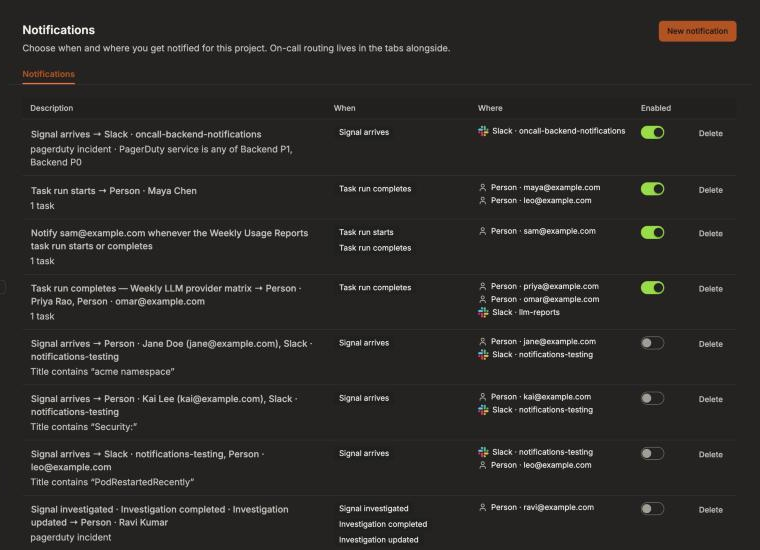Image resolution: width=760 pixels, height=550 pixels.
Task: Click person icon next to sam@example.com
Action: pos(483,231)
